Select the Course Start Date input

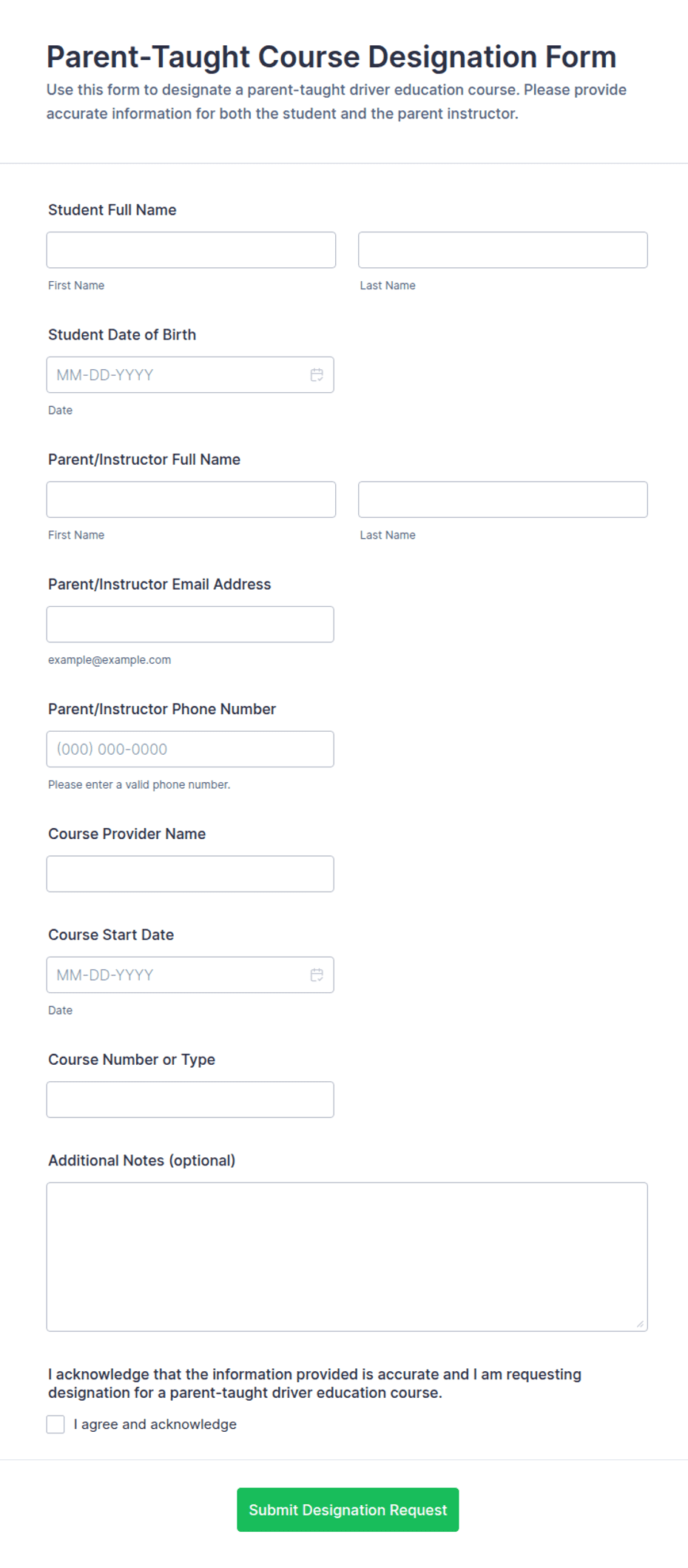pyautogui.click(x=190, y=975)
